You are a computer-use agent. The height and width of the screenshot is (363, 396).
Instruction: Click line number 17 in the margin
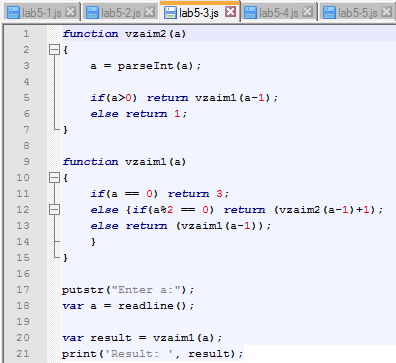(23, 290)
